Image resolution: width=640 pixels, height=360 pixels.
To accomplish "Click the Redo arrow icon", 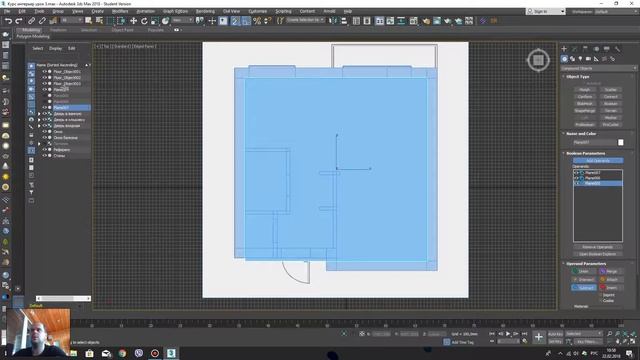I will tap(19, 21).
